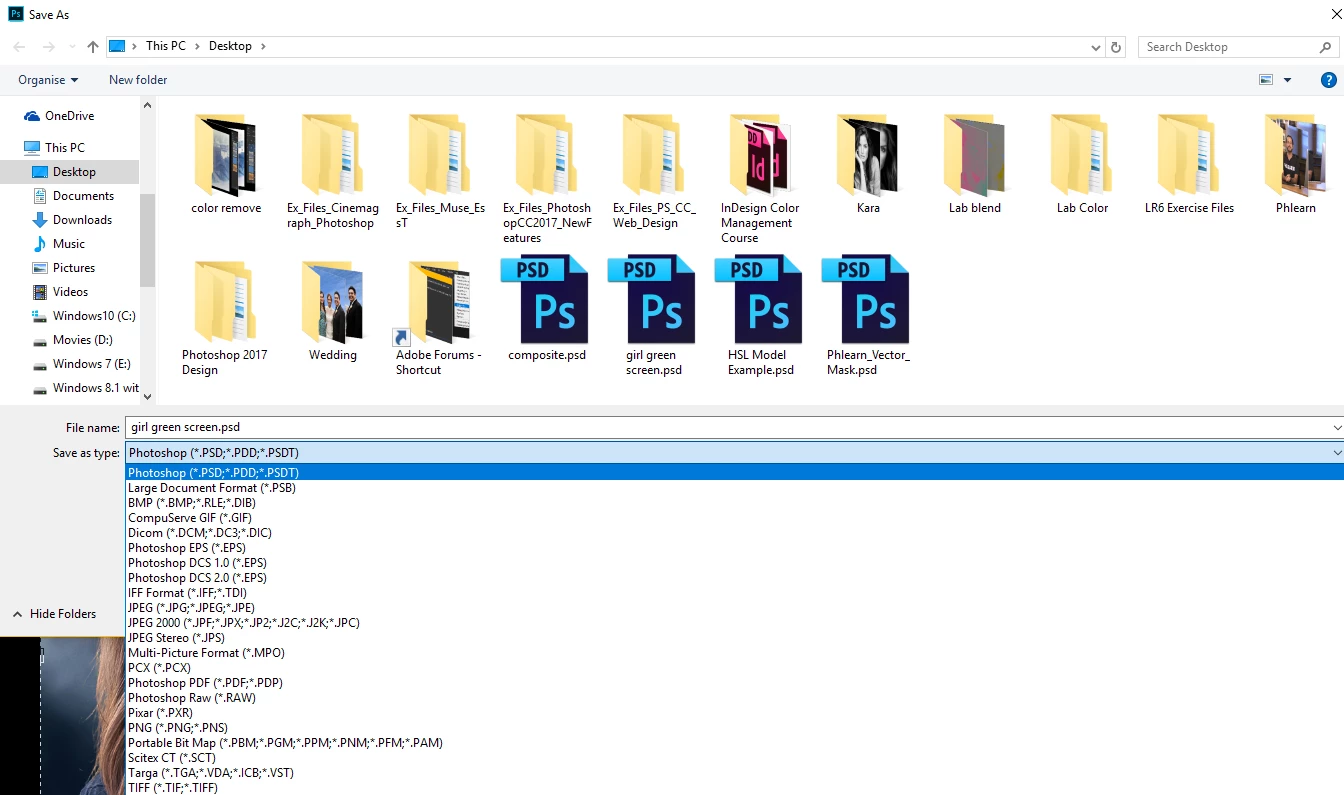Select InDesign Color Management Course folder
1344x795 pixels.
tap(760, 179)
